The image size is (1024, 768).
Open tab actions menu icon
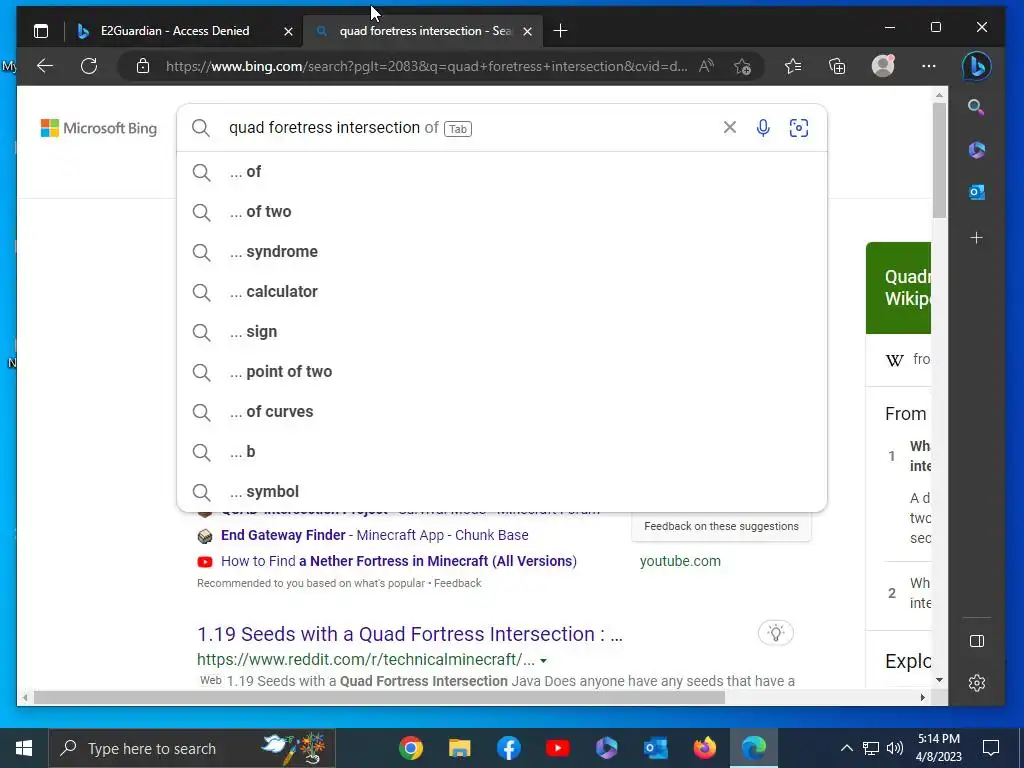coord(41,31)
